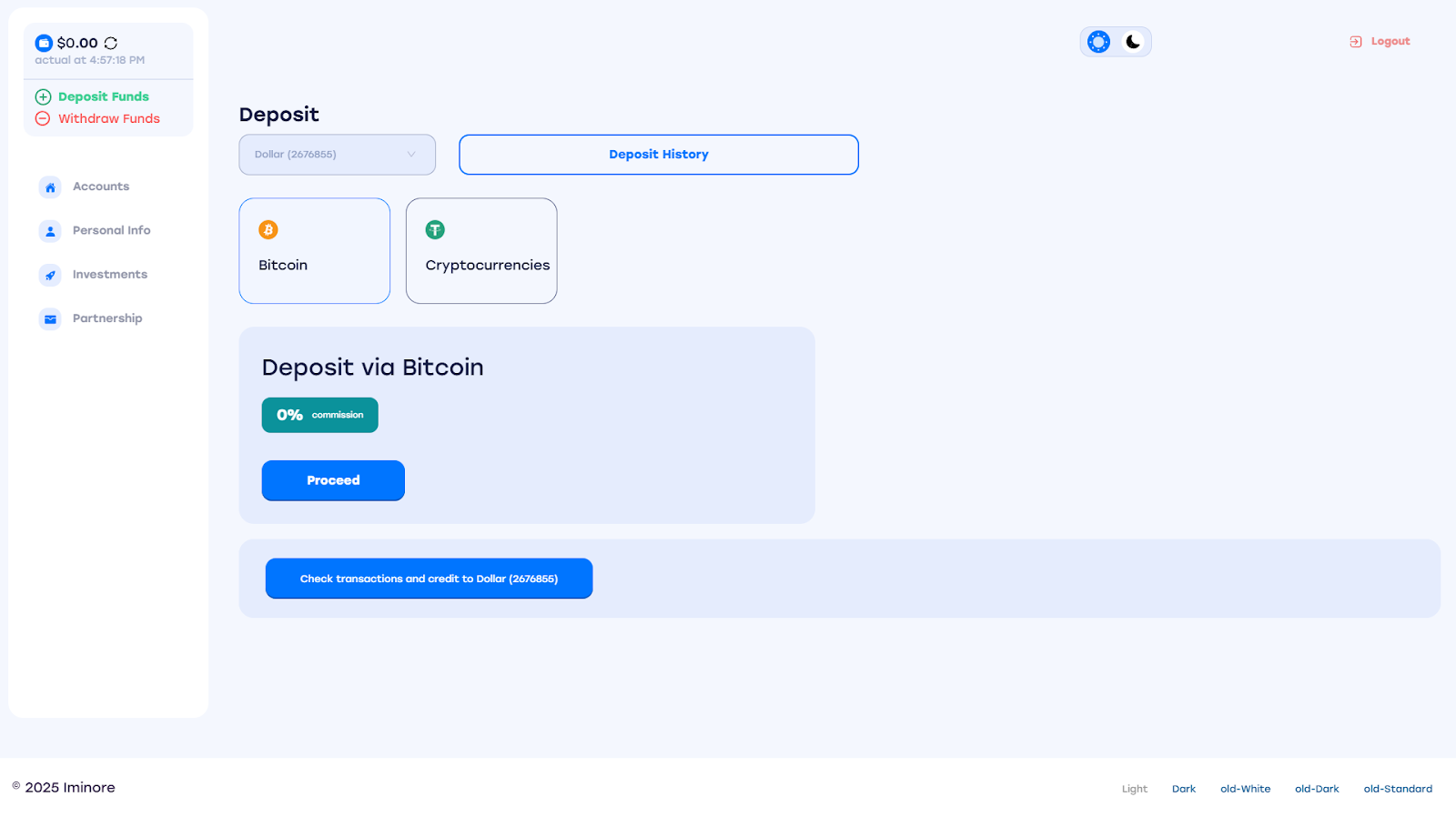Screen dimensions: 1456x837
Task: Click the Partnership icon in sidebar
Action: pyautogui.click(x=50, y=319)
